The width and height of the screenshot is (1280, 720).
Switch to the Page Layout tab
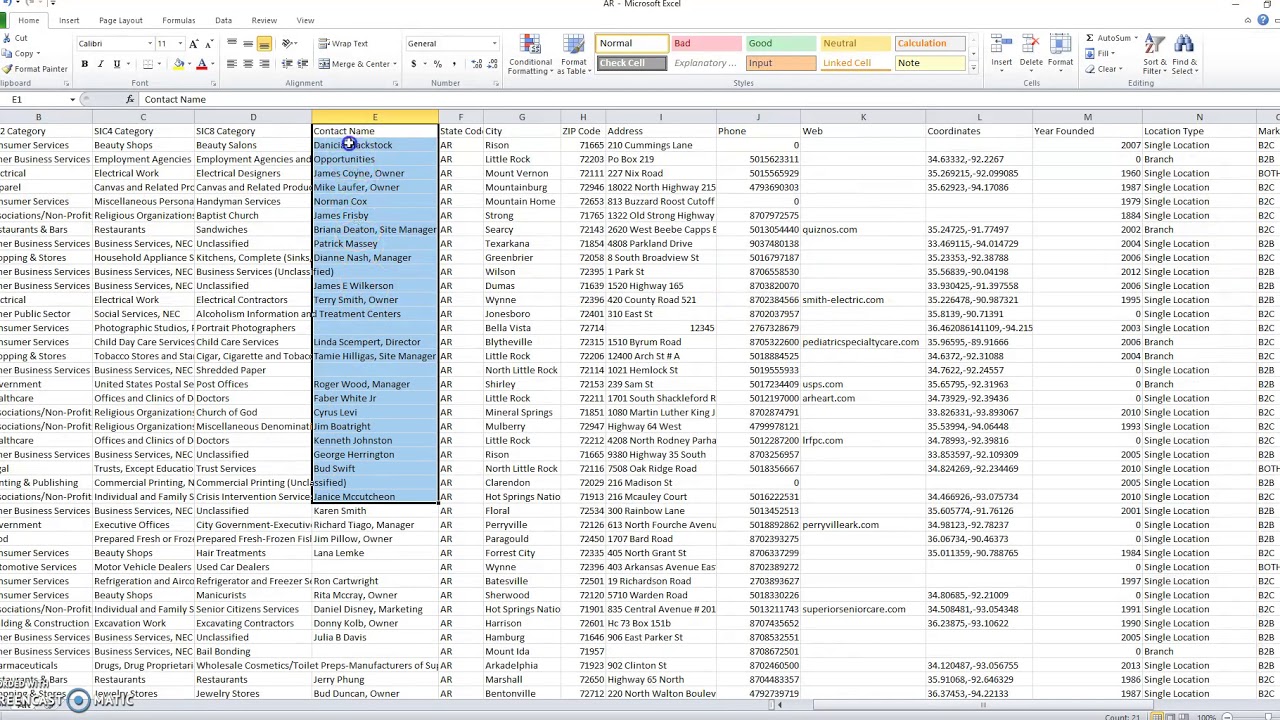[120, 20]
